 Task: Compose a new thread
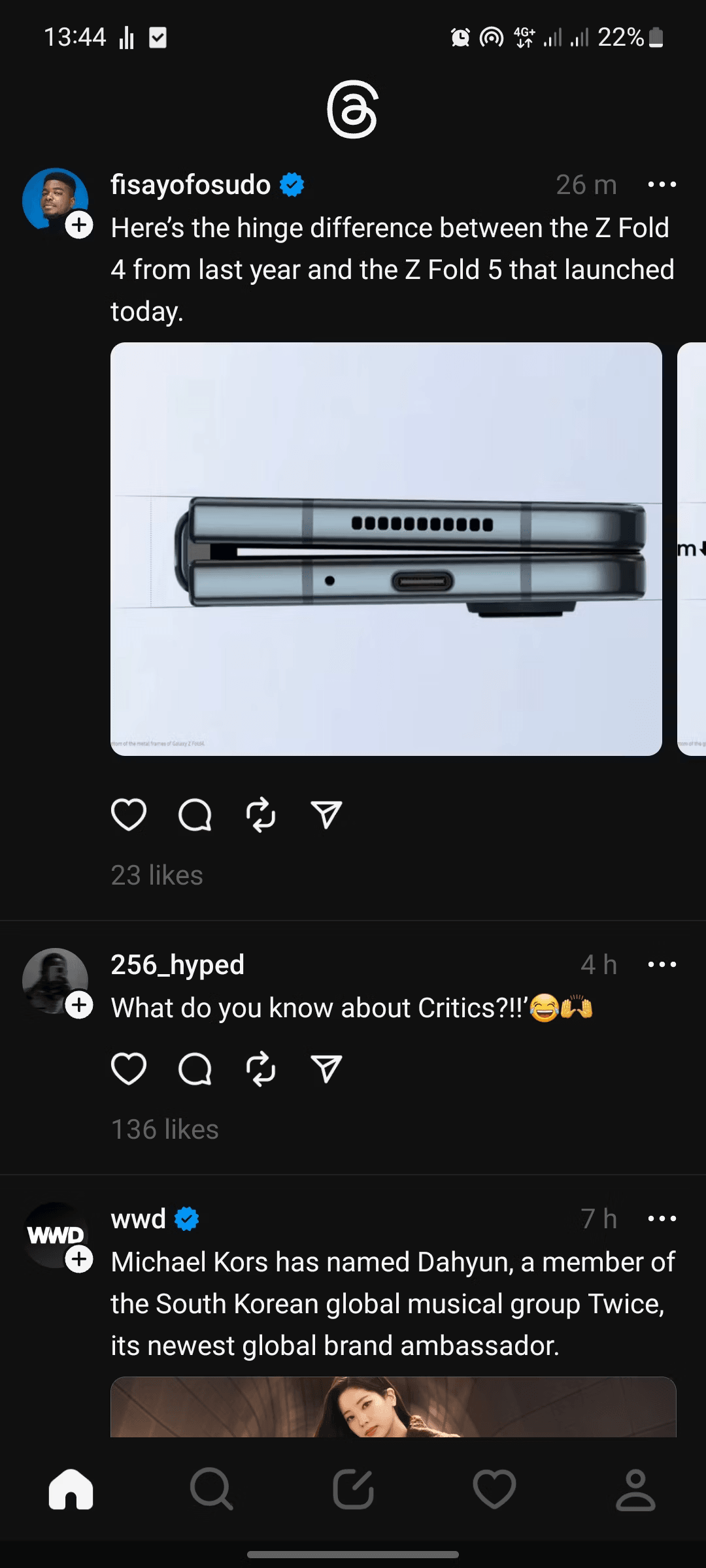pos(353,1490)
